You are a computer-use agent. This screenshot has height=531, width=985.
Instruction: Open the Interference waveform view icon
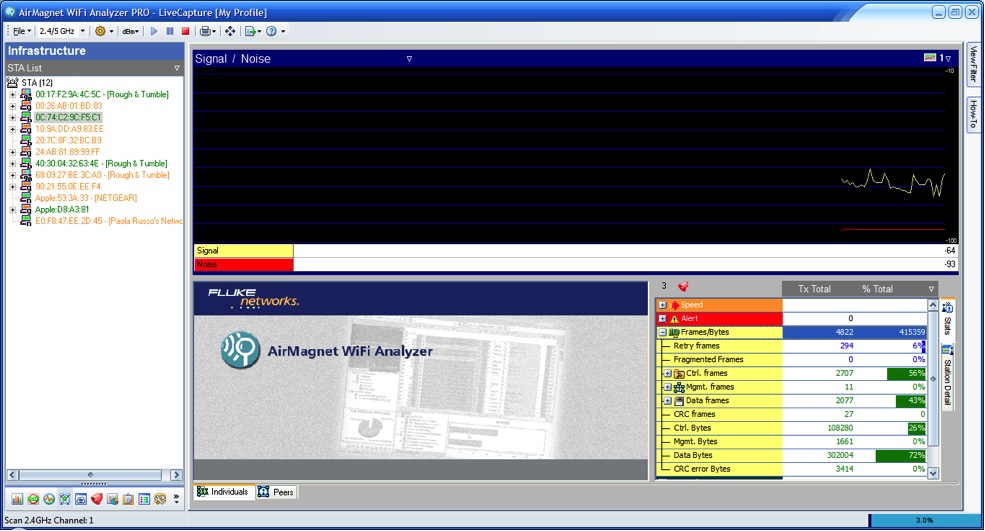(49, 499)
